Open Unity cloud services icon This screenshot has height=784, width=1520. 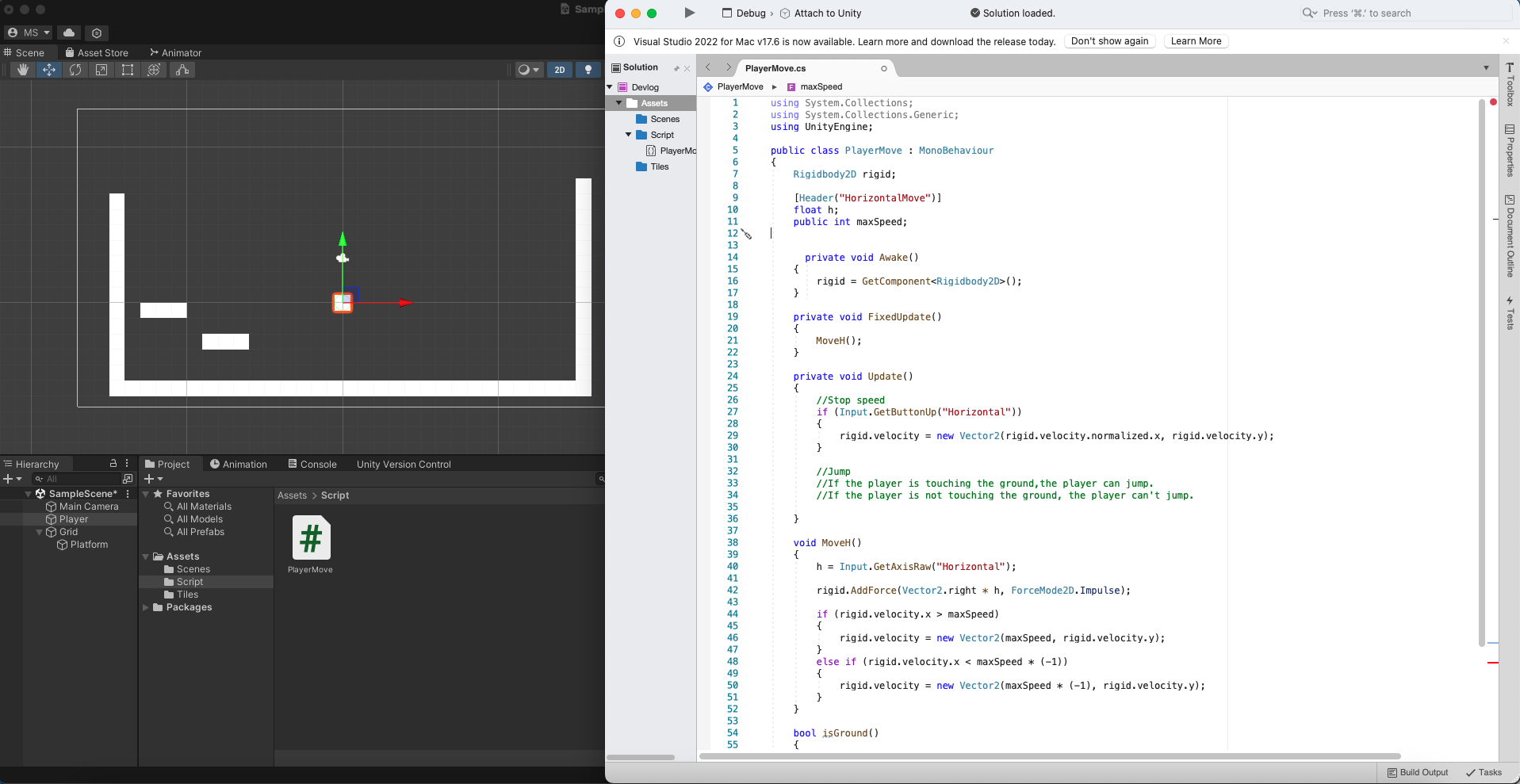tap(69, 33)
